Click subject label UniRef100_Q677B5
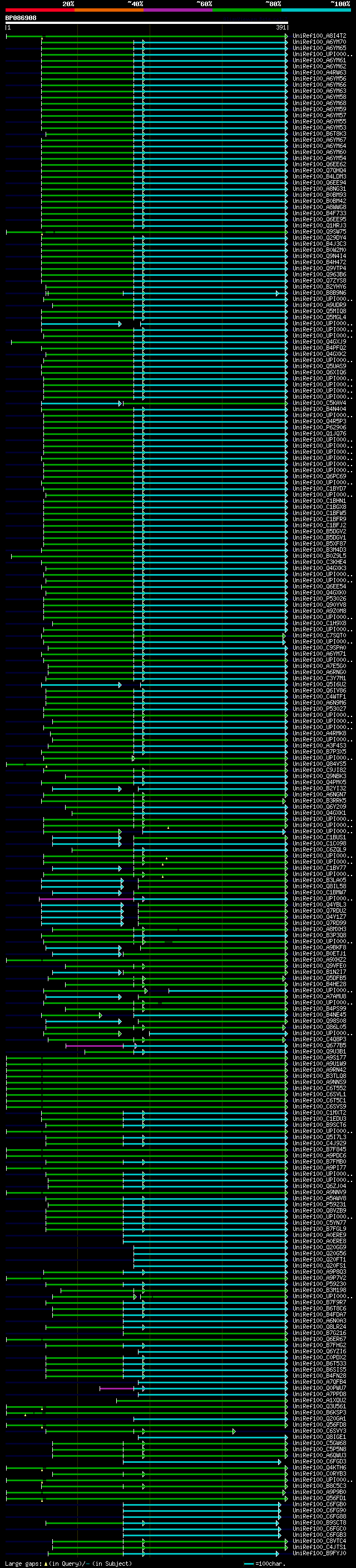Image resolution: width=356 pixels, height=1568 pixels. tap(319, 1045)
